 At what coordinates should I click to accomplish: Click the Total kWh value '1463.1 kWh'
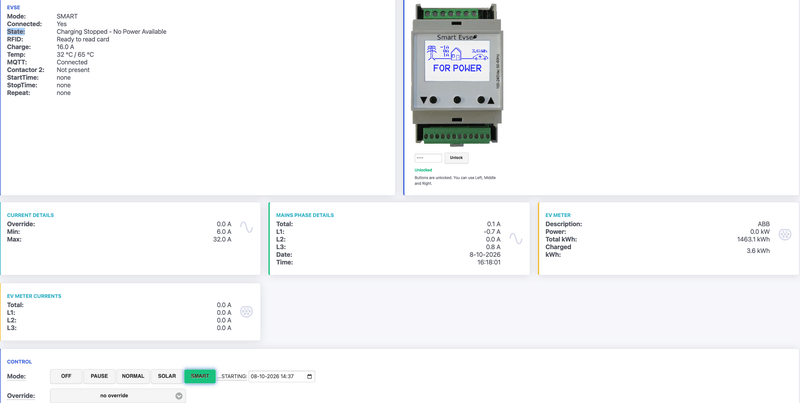coord(754,239)
